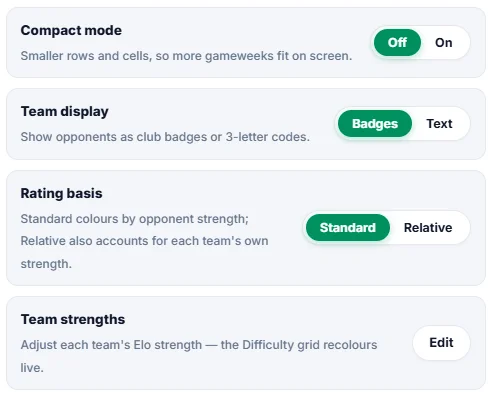Click the 'Standard colours by opponent strength' line
Viewport: 501px width, 396px height.
point(134,219)
